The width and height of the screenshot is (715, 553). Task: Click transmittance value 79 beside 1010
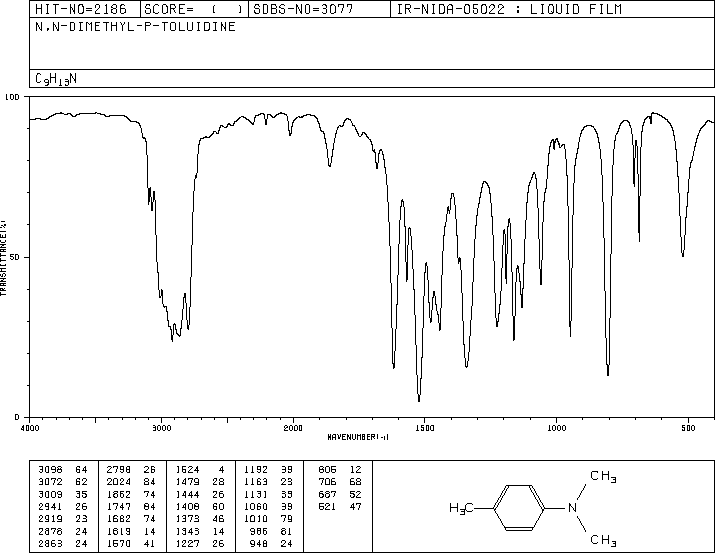[286, 519]
